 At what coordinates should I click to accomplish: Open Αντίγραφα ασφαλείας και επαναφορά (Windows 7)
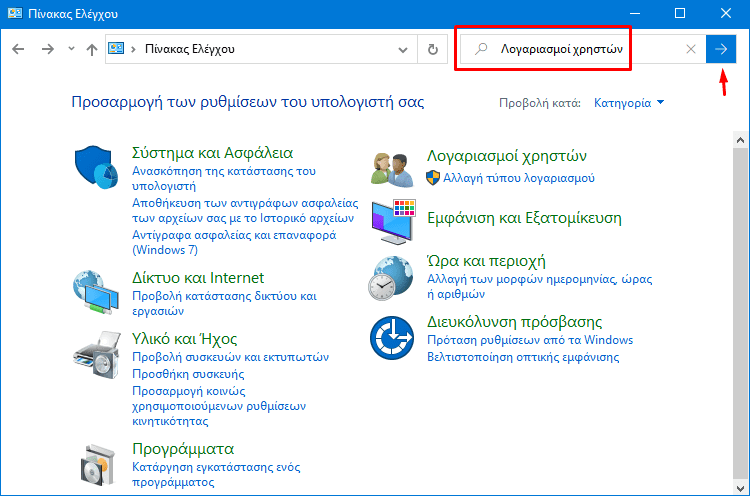[x=234, y=242]
